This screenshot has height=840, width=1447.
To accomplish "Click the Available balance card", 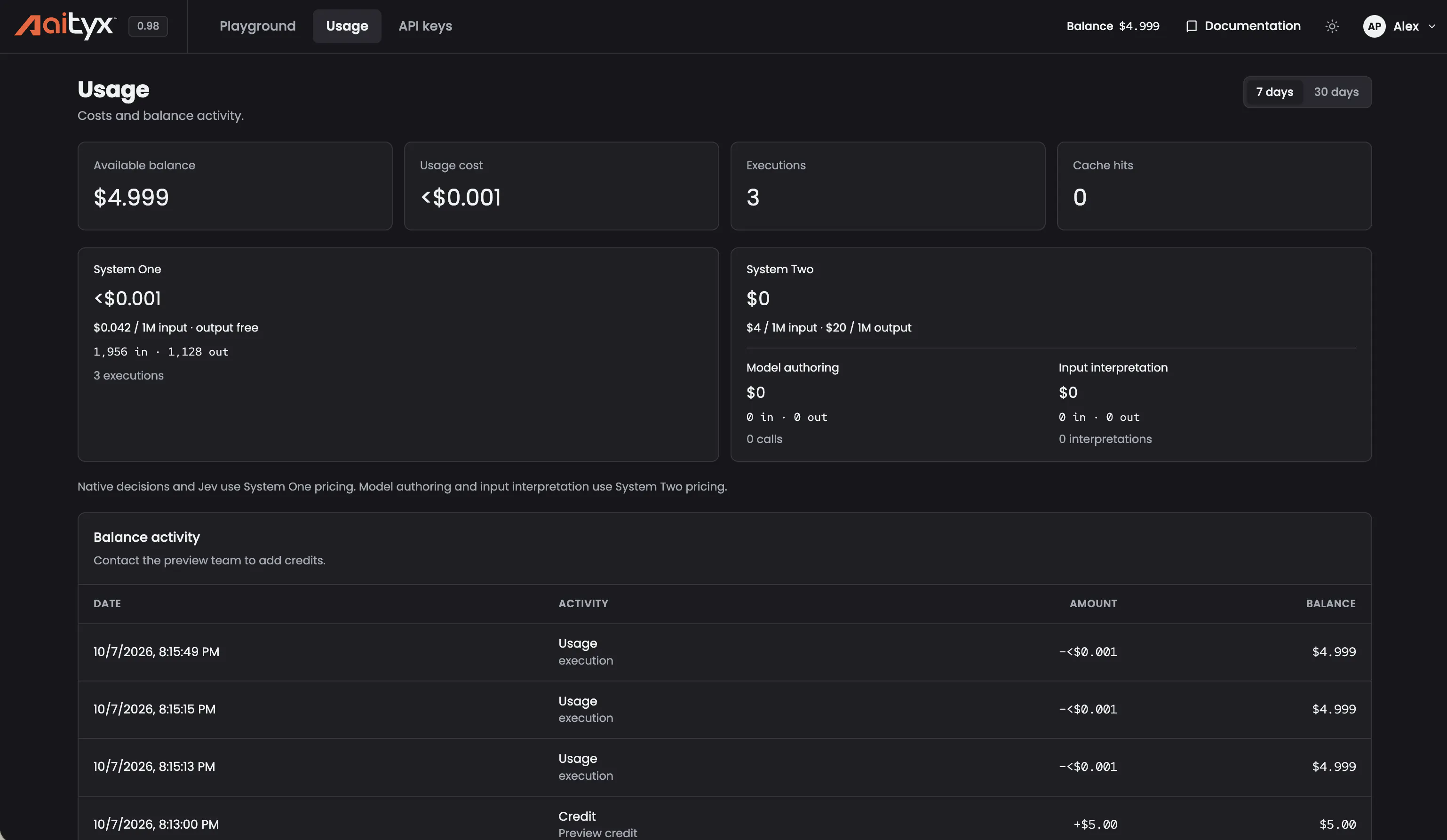I will (x=235, y=186).
